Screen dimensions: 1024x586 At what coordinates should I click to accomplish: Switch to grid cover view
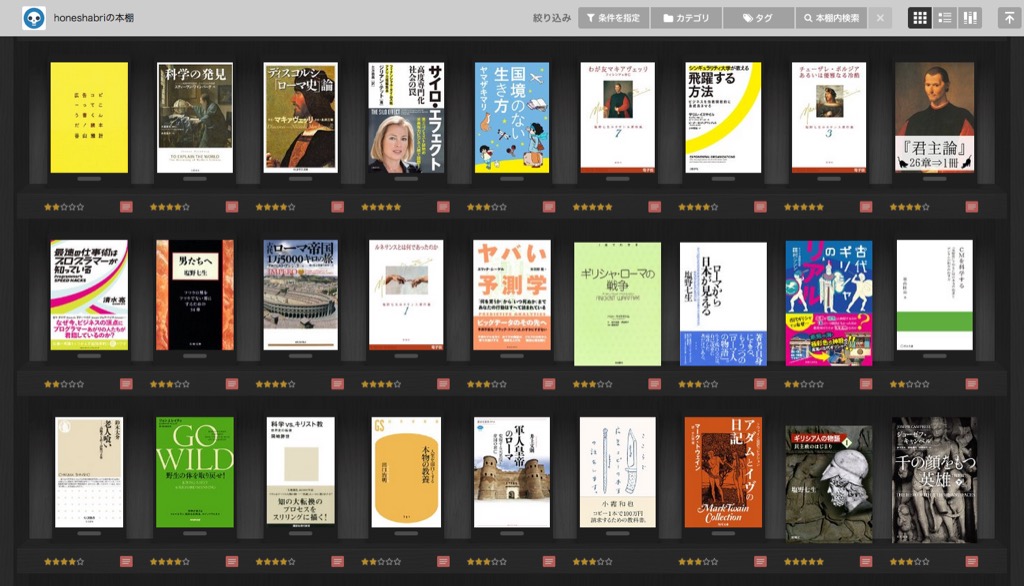pyautogui.click(x=920, y=18)
